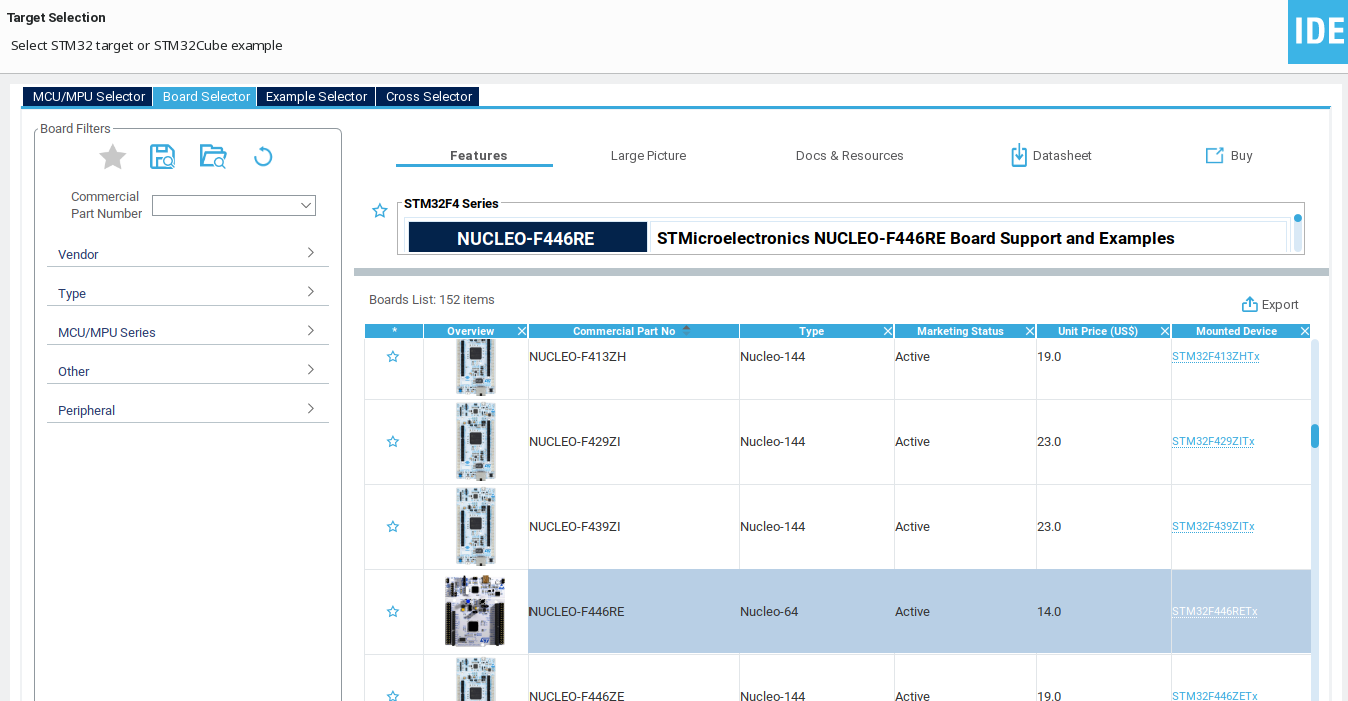Image resolution: width=1348 pixels, height=701 pixels.
Task: Save the current board filter search
Action: tap(162, 157)
